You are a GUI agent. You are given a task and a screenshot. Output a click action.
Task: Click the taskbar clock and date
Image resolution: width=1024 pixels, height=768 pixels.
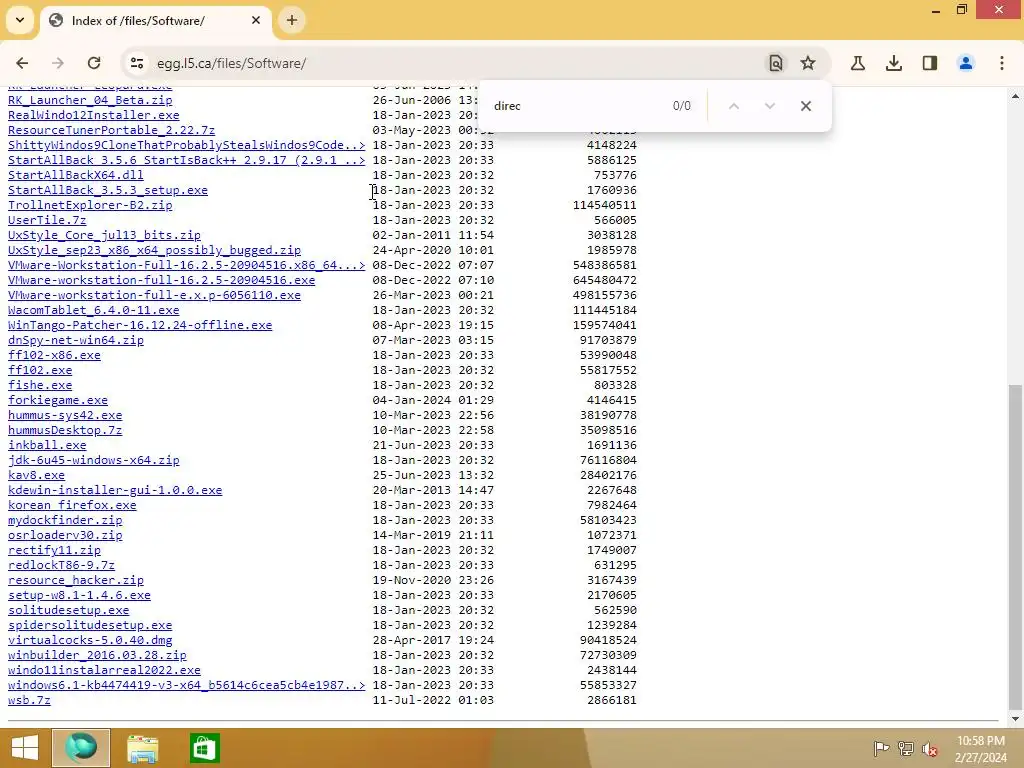[x=981, y=749]
